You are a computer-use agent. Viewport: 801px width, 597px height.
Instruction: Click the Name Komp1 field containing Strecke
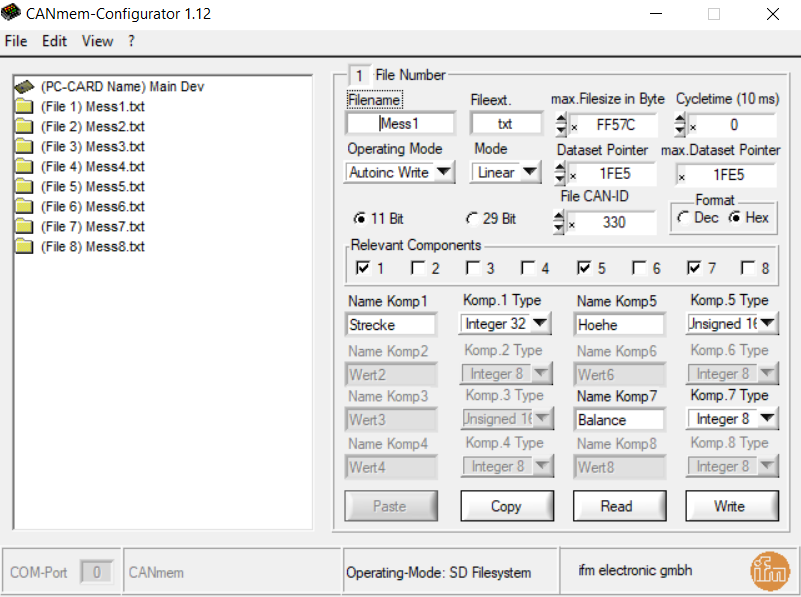[391, 325]
